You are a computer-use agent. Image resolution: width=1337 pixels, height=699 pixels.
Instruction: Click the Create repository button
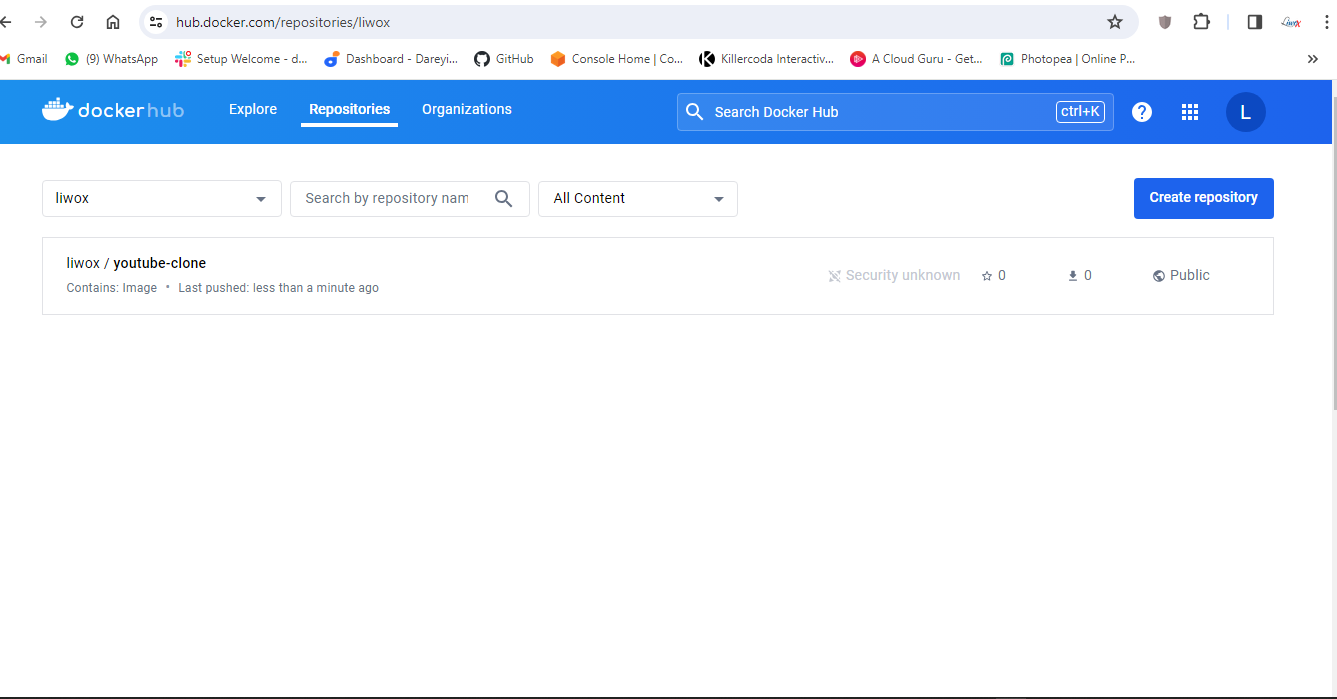pyautogui.click(x=1203, y=198)
